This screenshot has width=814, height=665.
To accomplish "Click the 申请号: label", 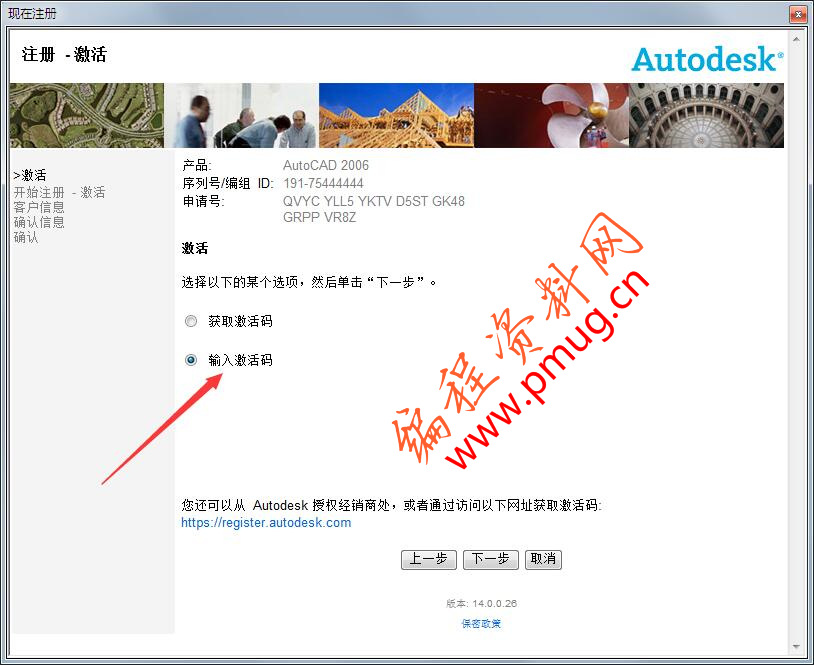I will point(203,201).
